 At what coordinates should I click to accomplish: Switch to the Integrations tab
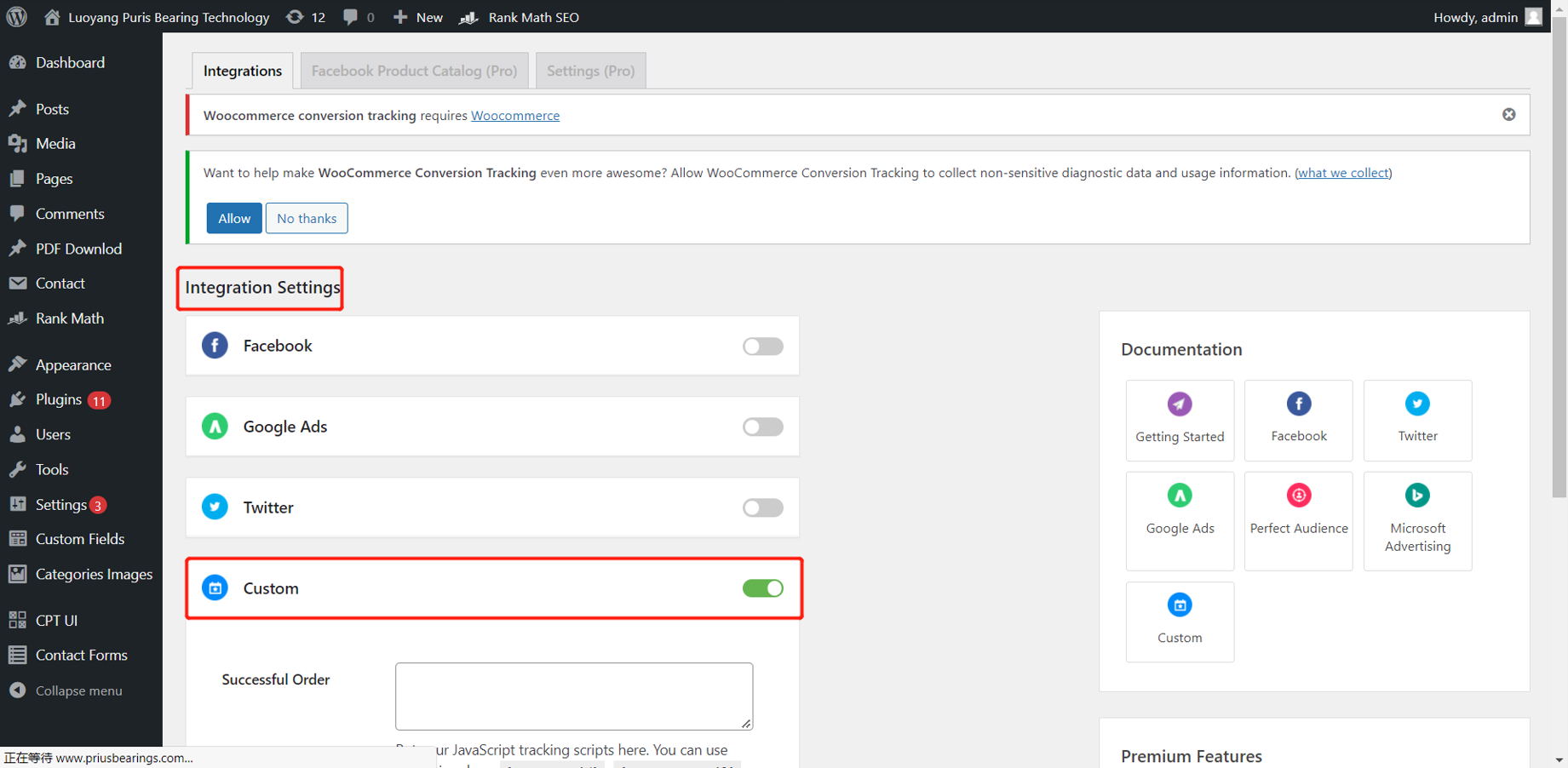coord(243,71)
